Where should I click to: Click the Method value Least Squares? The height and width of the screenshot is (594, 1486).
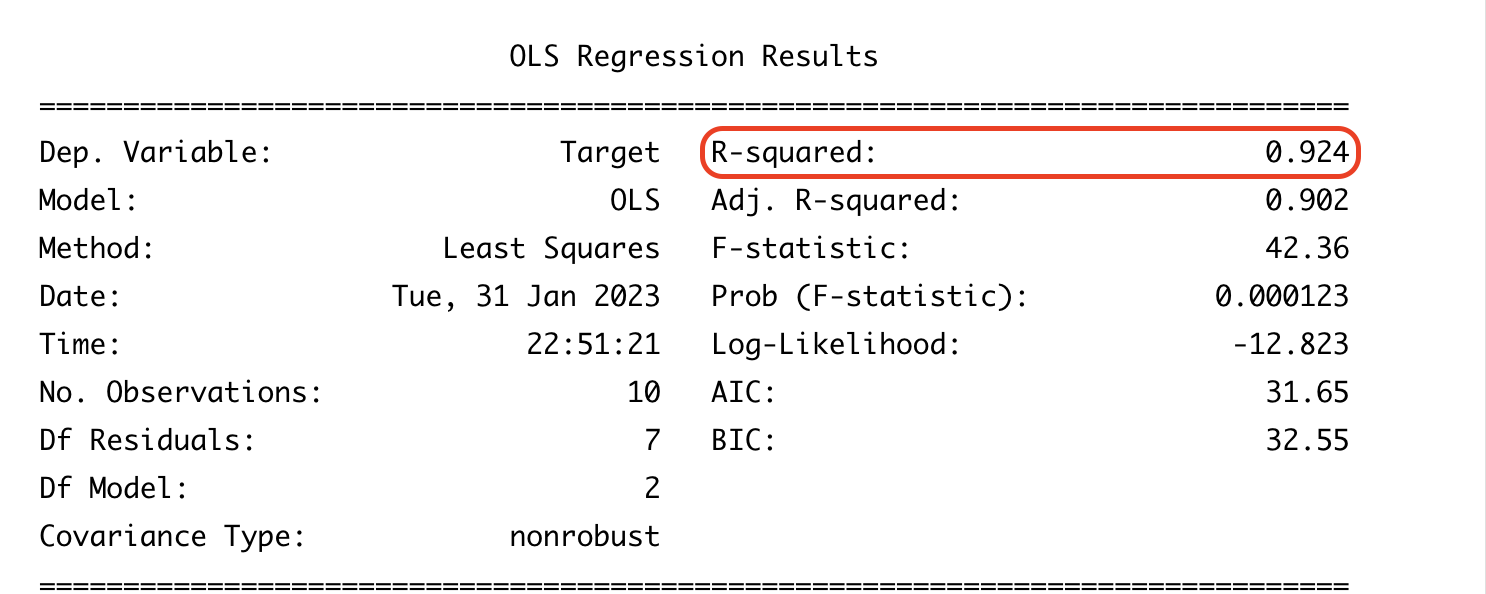pyautogui.click(x=552, y=250)
